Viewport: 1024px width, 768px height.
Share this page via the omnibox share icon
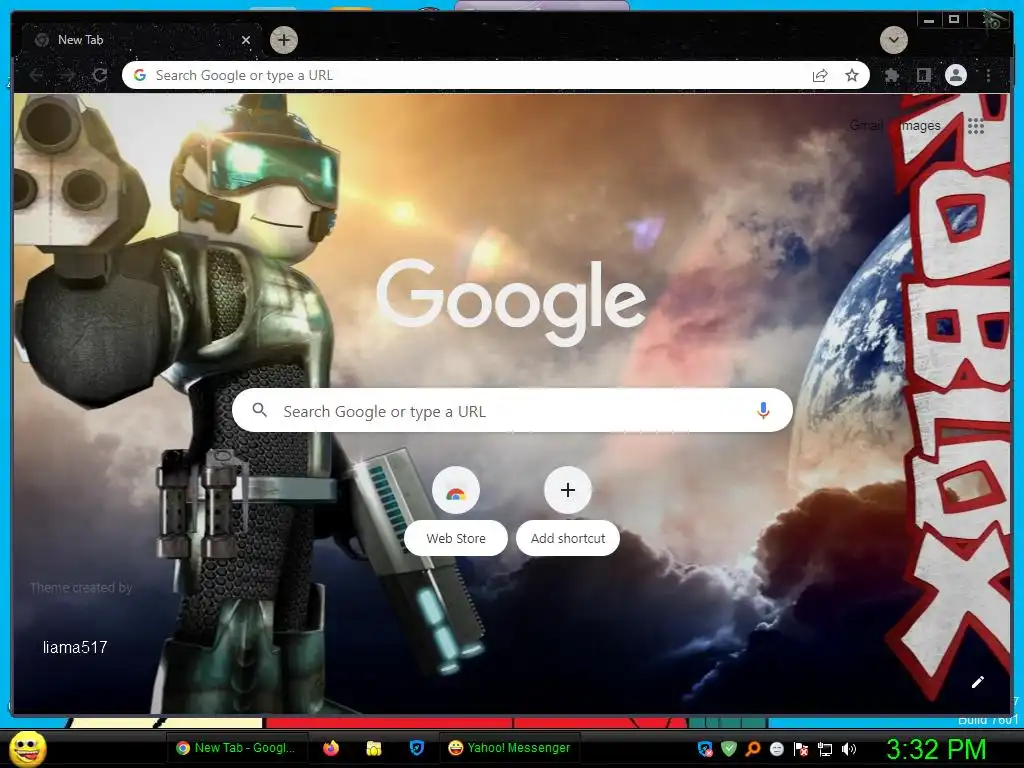[820, 76]
